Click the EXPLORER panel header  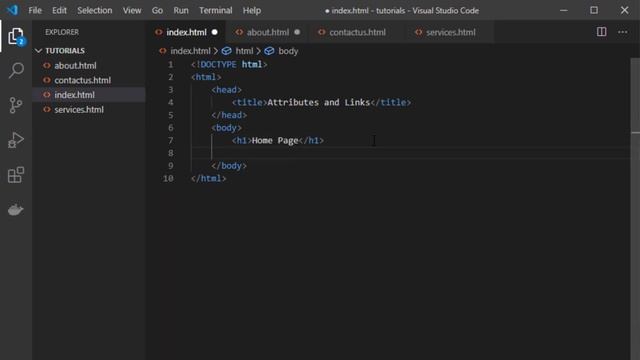click(x=62, y=32)
